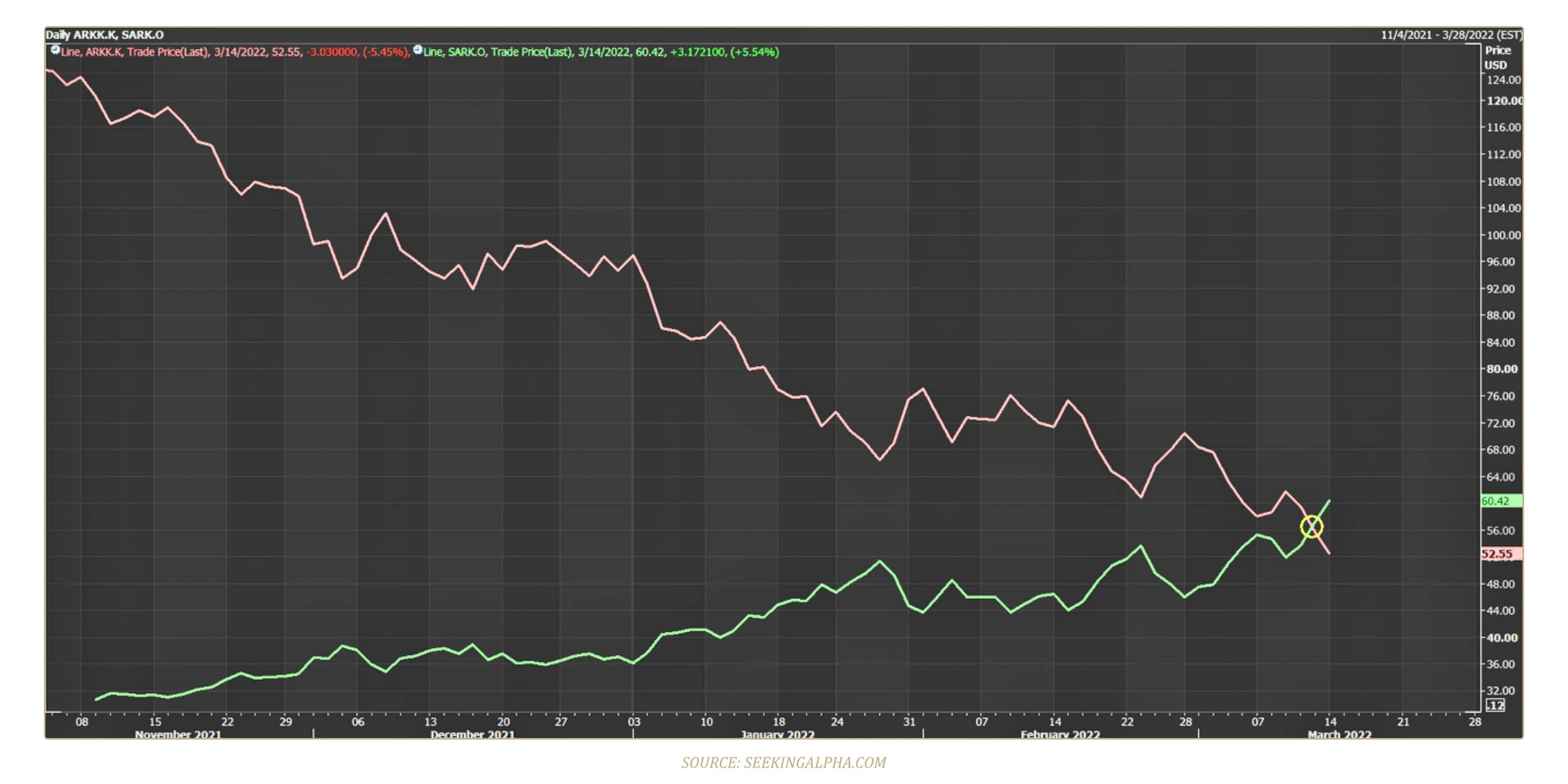Viewport: 1568px width, 784px height.
Task: Click the 80.00 price axis label
Action: (x=1502, y=369)
